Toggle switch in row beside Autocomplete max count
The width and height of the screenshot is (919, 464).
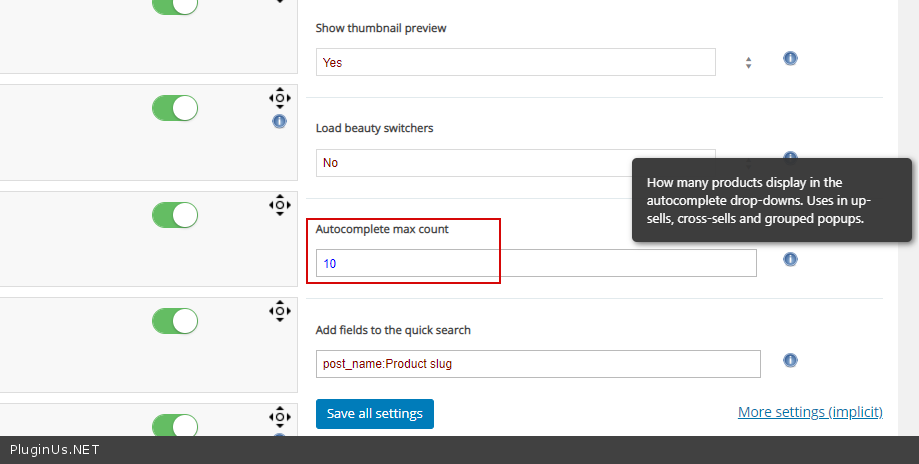coord(175,215)
